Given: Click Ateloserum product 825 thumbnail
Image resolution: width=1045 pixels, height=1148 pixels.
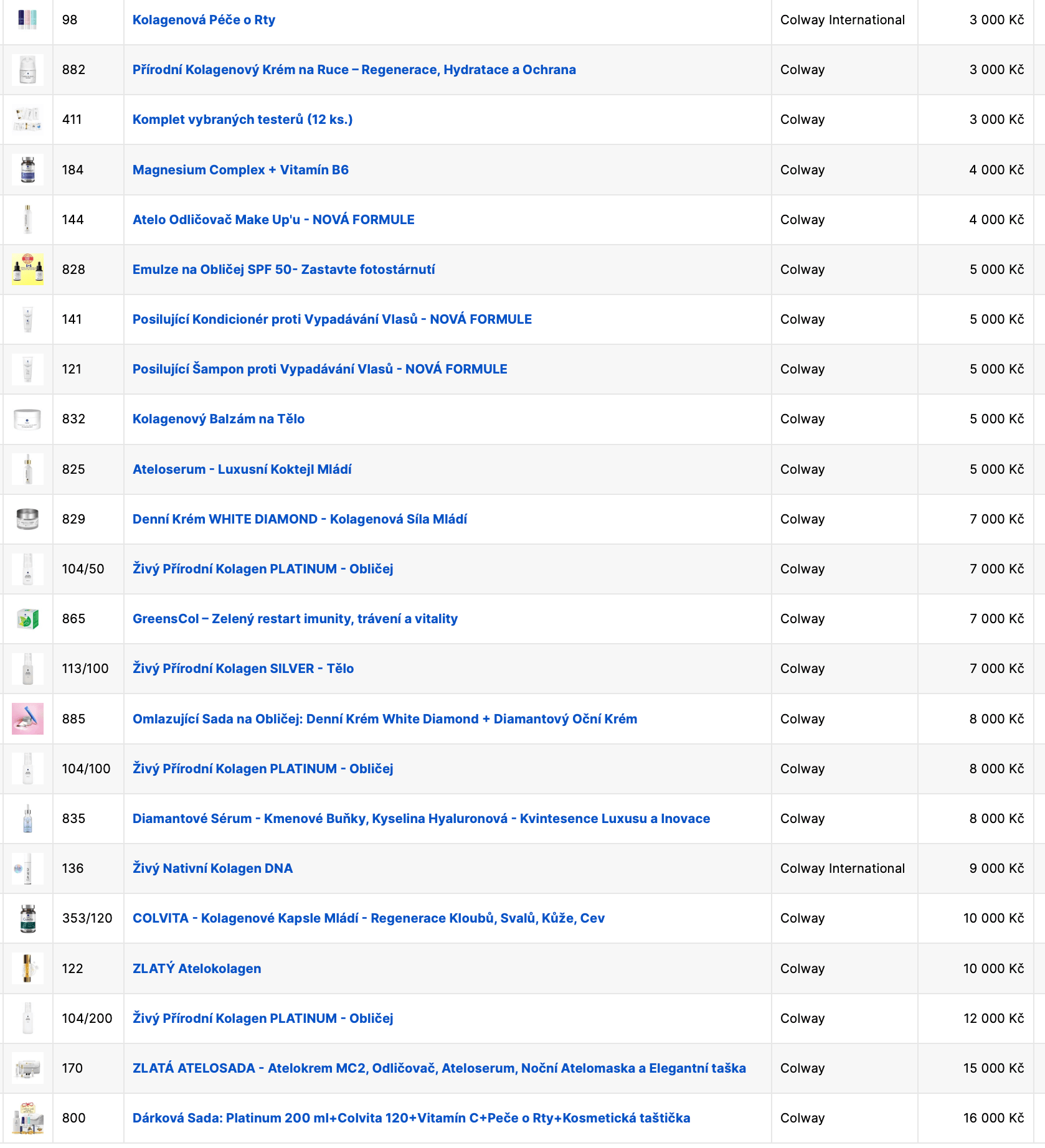Looking at the screenshot, I should point(27,469).
